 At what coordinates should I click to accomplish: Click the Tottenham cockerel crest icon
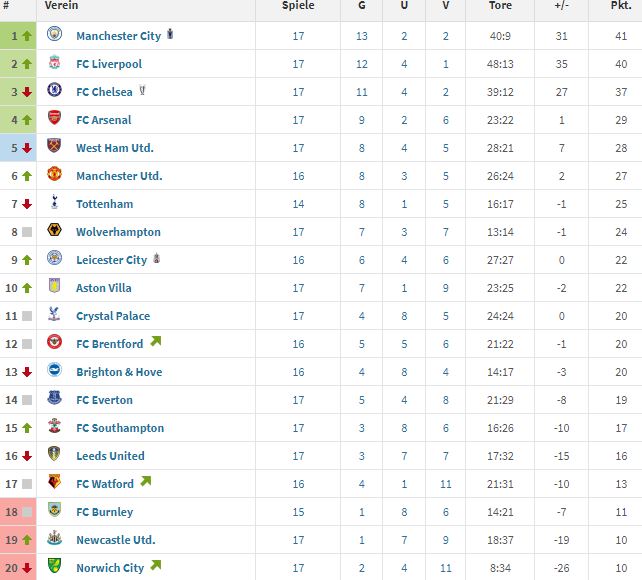coord(54,201)
